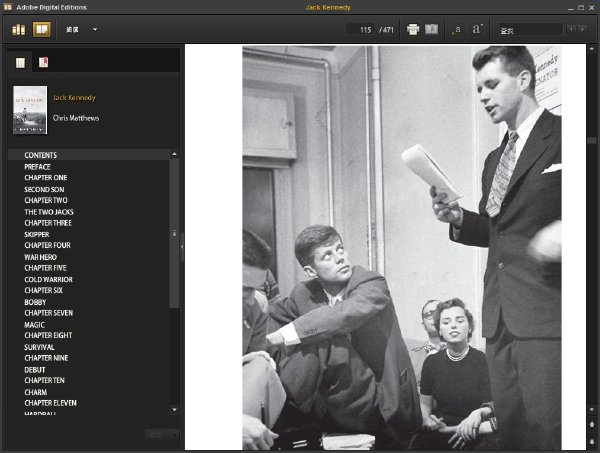Go to CHAPTER SEVEN entry
The image size is (600, 453).
(x=49, y=313)
